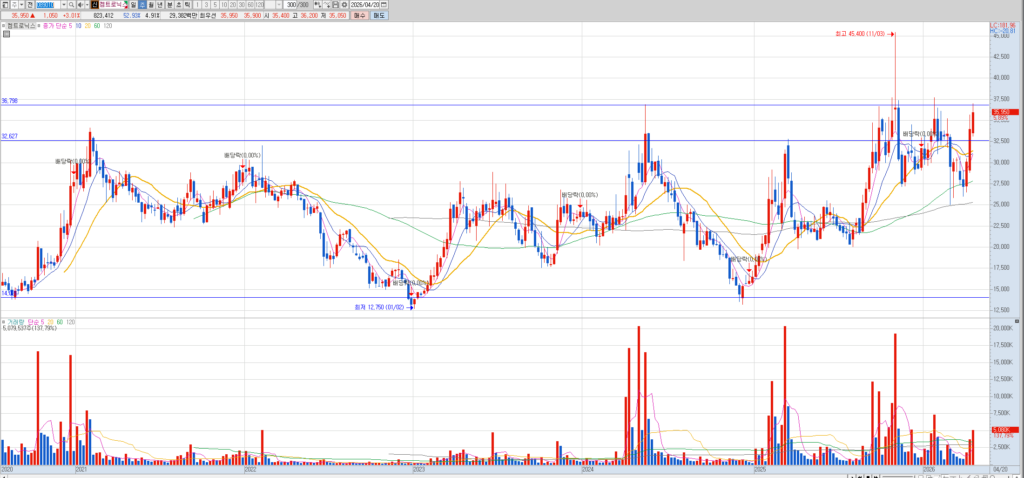The image size is (1024, 478).
Task: Choose the 20 interval preset button
Action: (x=233, y=5)
